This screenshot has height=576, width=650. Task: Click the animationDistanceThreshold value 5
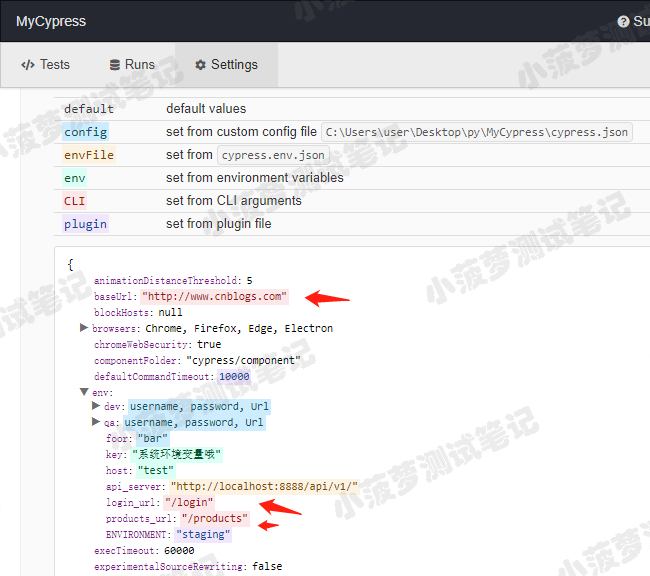click(250, 281)
